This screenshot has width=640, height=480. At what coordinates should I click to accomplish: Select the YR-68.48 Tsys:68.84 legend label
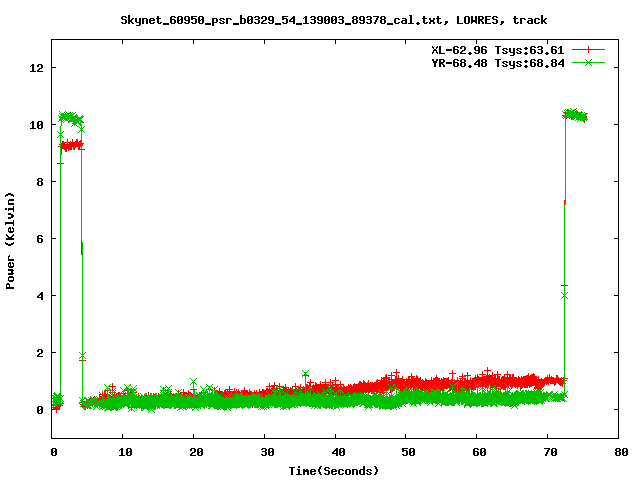pos(493,62)
